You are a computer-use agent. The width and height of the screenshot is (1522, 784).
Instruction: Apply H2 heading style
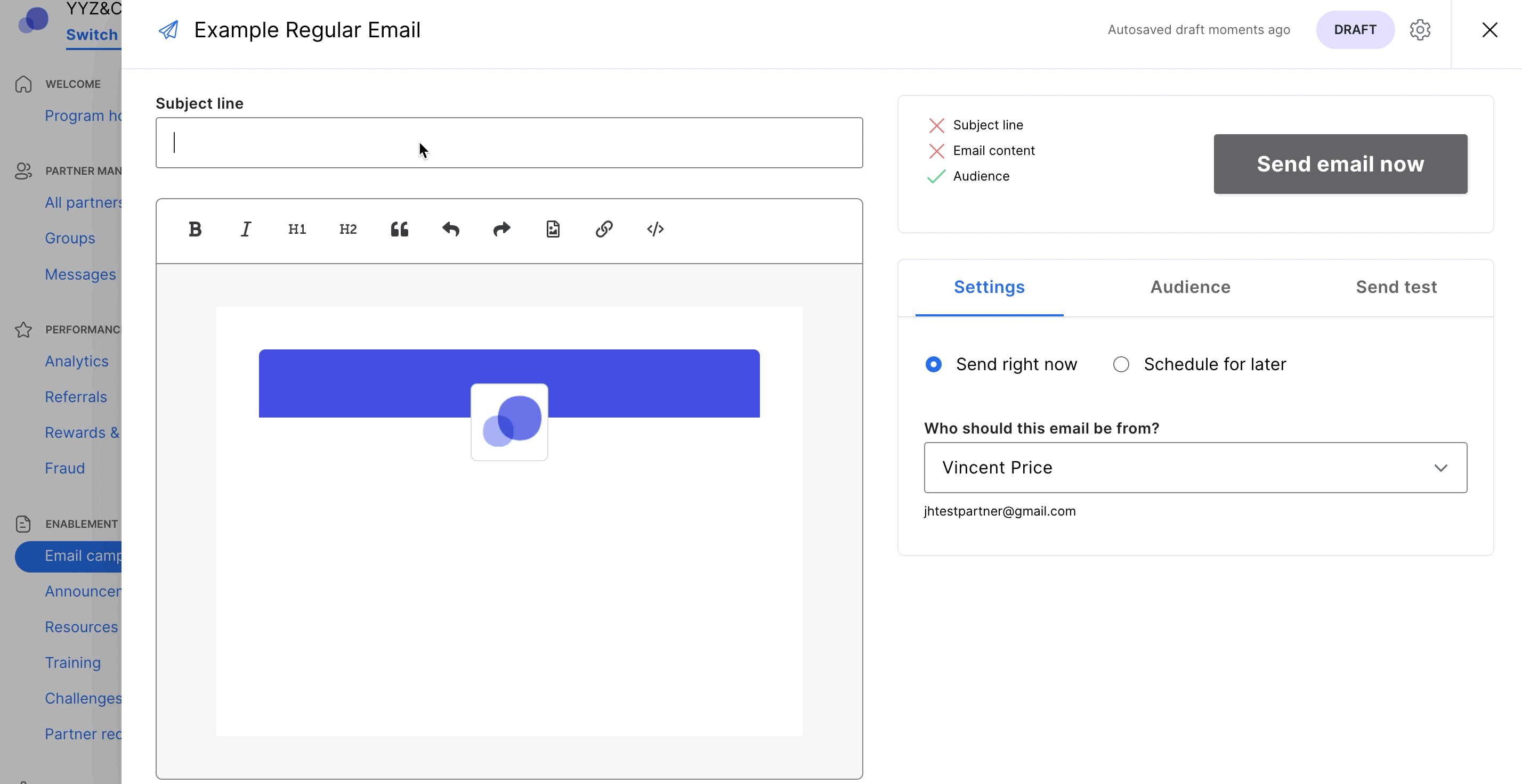click(x=348, y=229)
